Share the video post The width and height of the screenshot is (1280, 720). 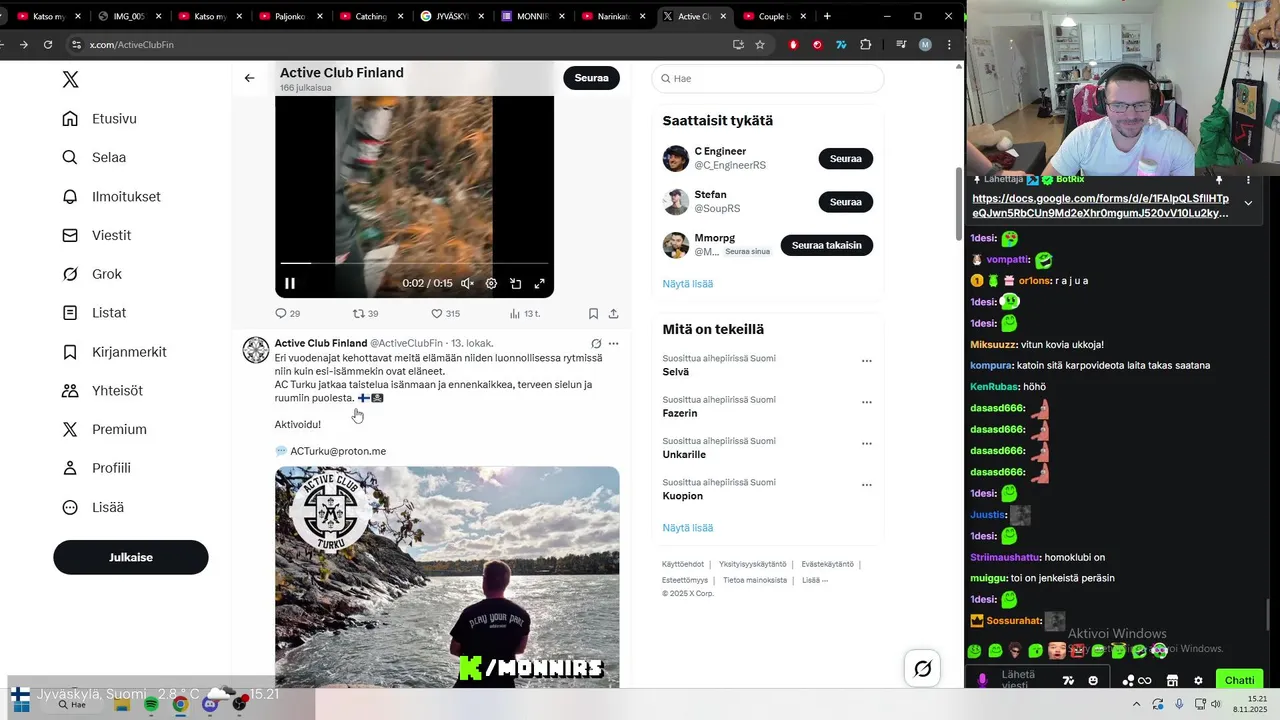(x=613, y=313)
